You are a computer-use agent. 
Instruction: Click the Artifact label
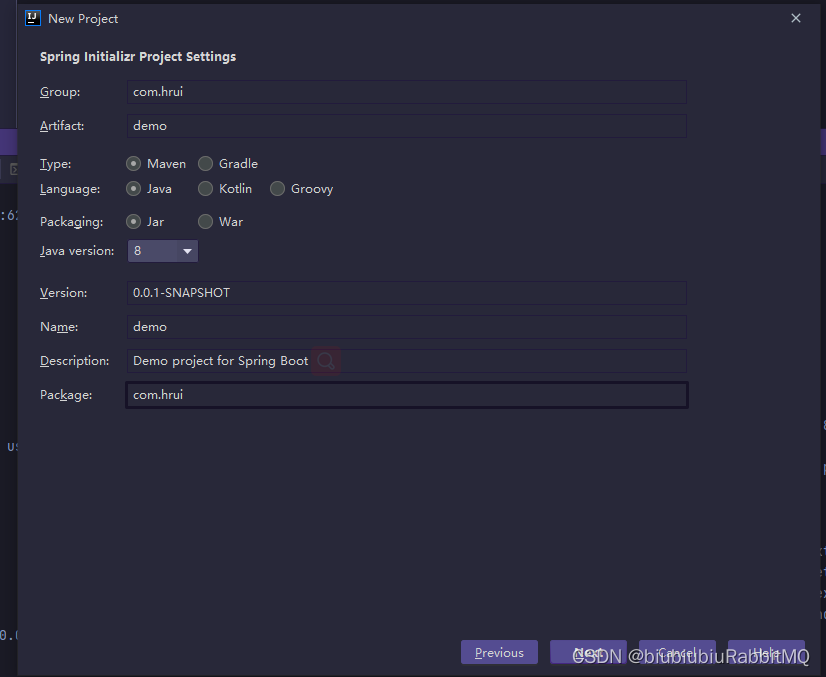(62, 126)
